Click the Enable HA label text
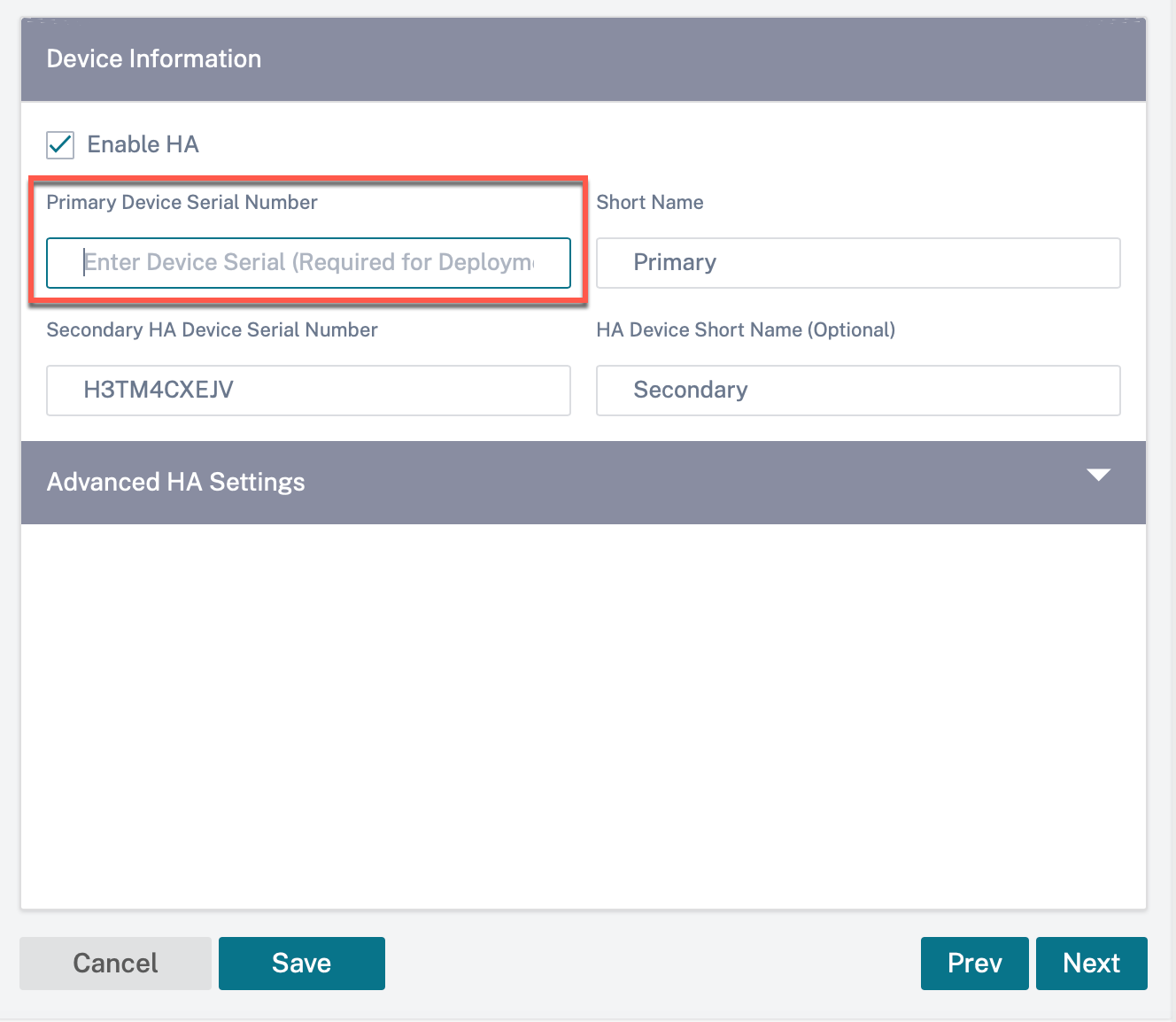The image size is (1176, 1022). 143,144
